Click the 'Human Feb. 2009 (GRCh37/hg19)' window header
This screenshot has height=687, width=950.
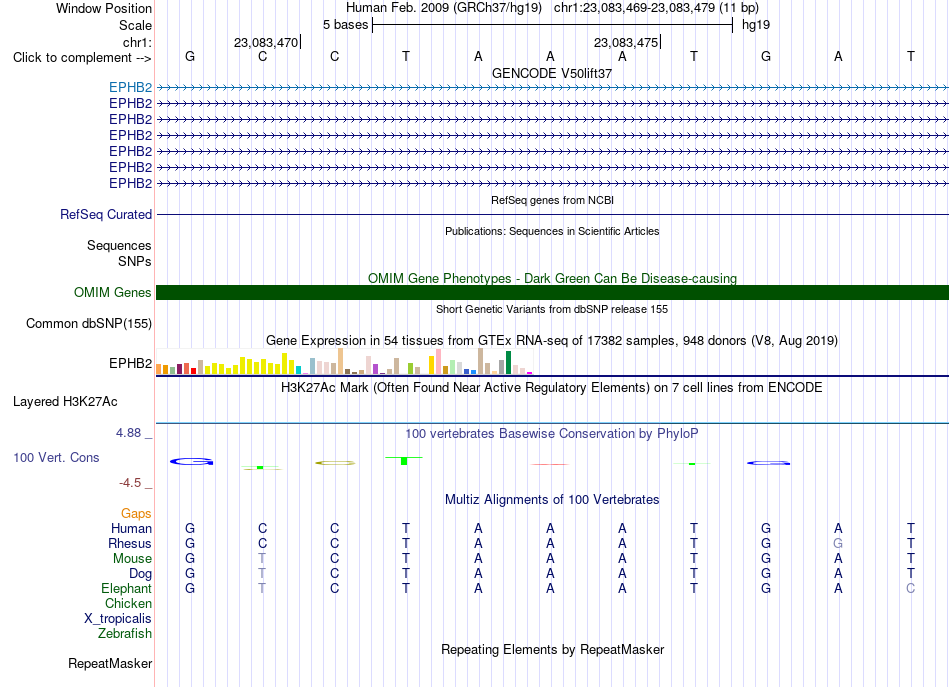pyautogui.click(x=444, y=8)
